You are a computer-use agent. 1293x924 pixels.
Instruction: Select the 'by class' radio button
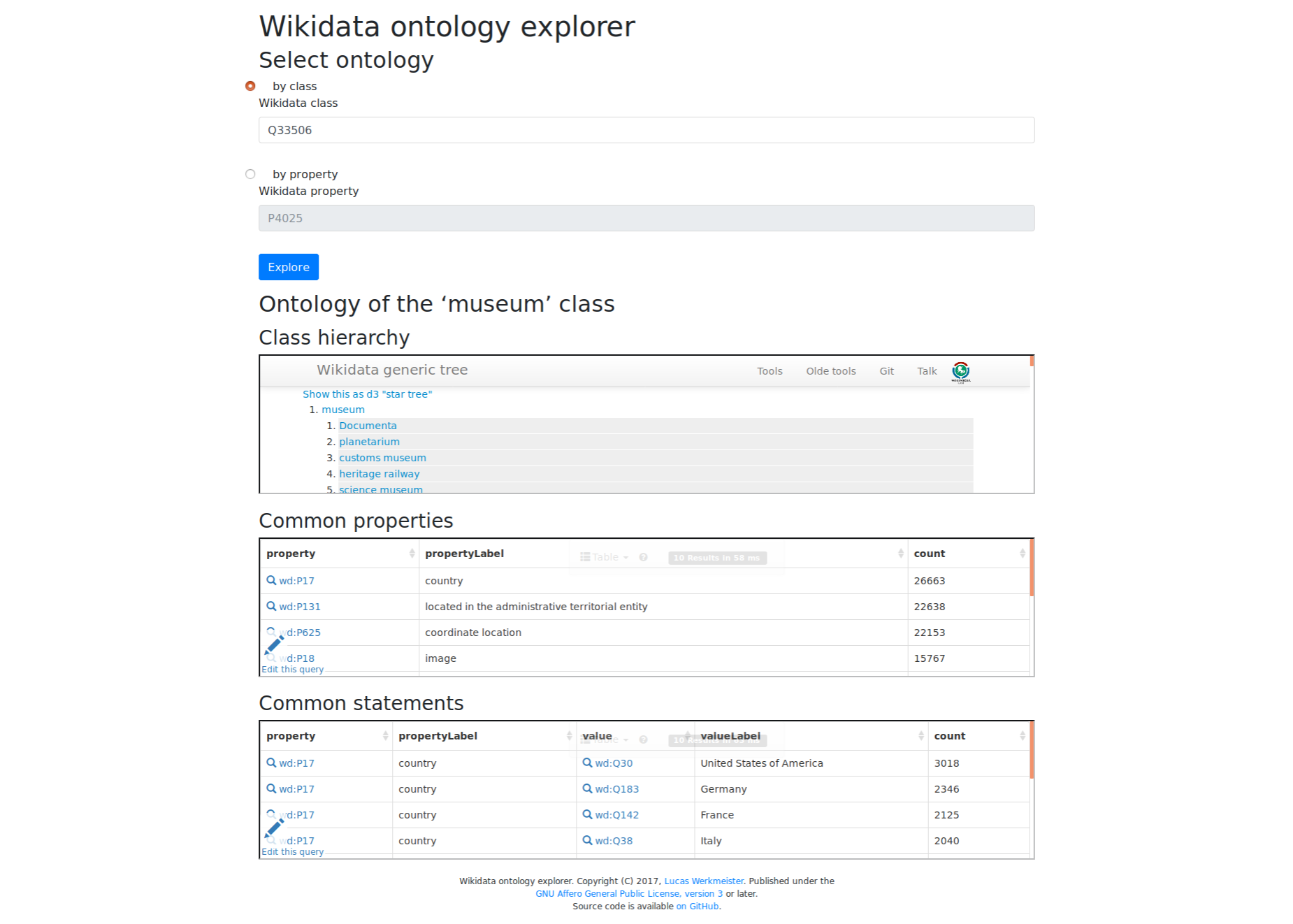click(x=250, y=86)
